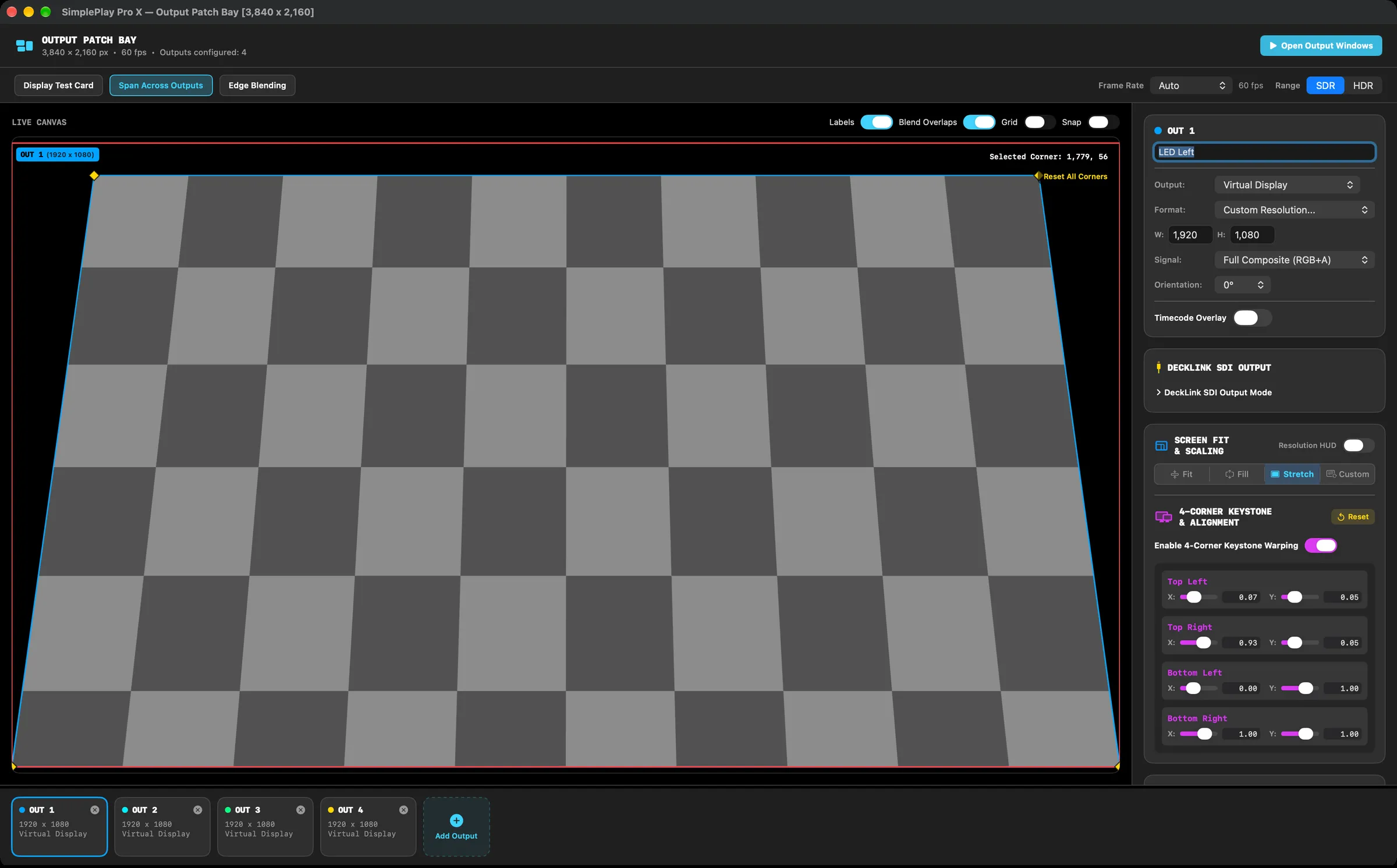
Task: Click the Add Output plus icon
Action: coord(456,820)
